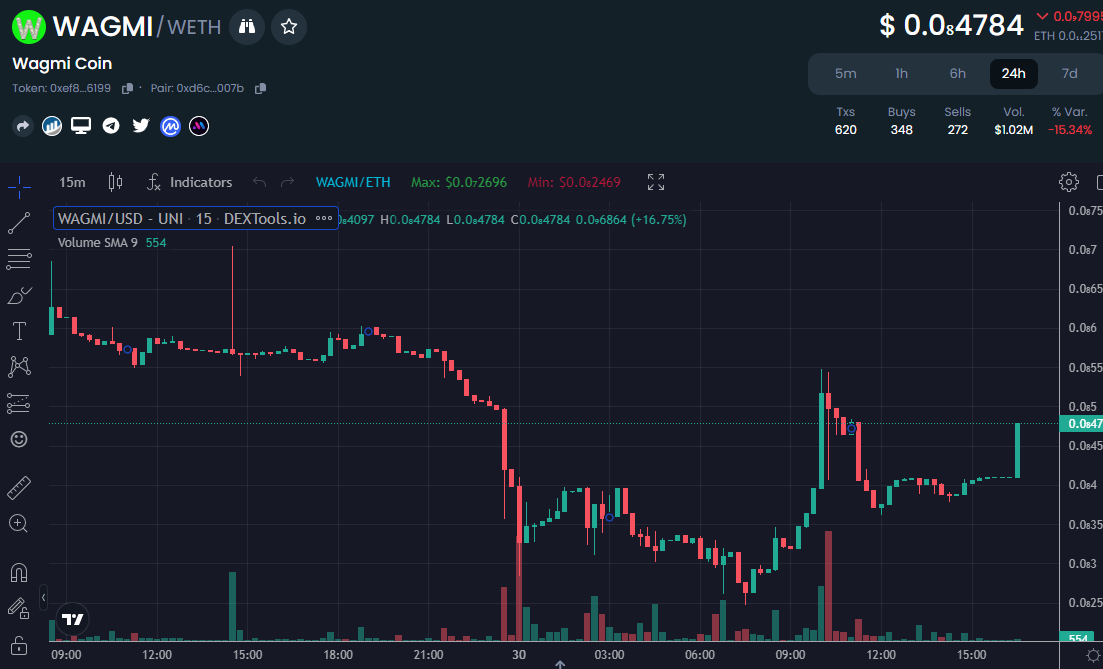Click the binoculars watch icon next to WETH
The image size is (1103, 669).
pos(247,27)
